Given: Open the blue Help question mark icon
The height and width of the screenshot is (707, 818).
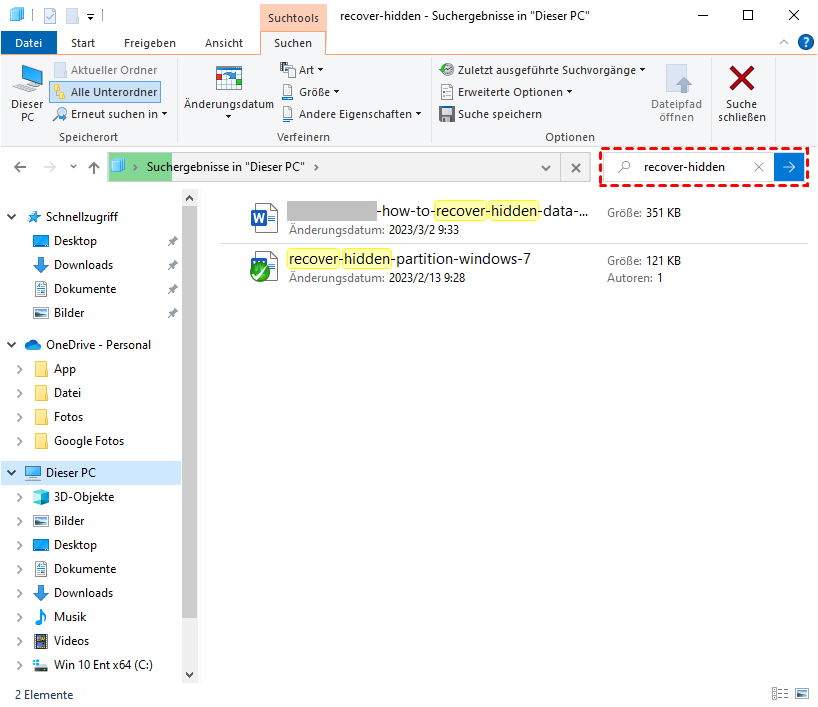Looking at the screenshot, I should pyautogui.click(x=805, y=42).
